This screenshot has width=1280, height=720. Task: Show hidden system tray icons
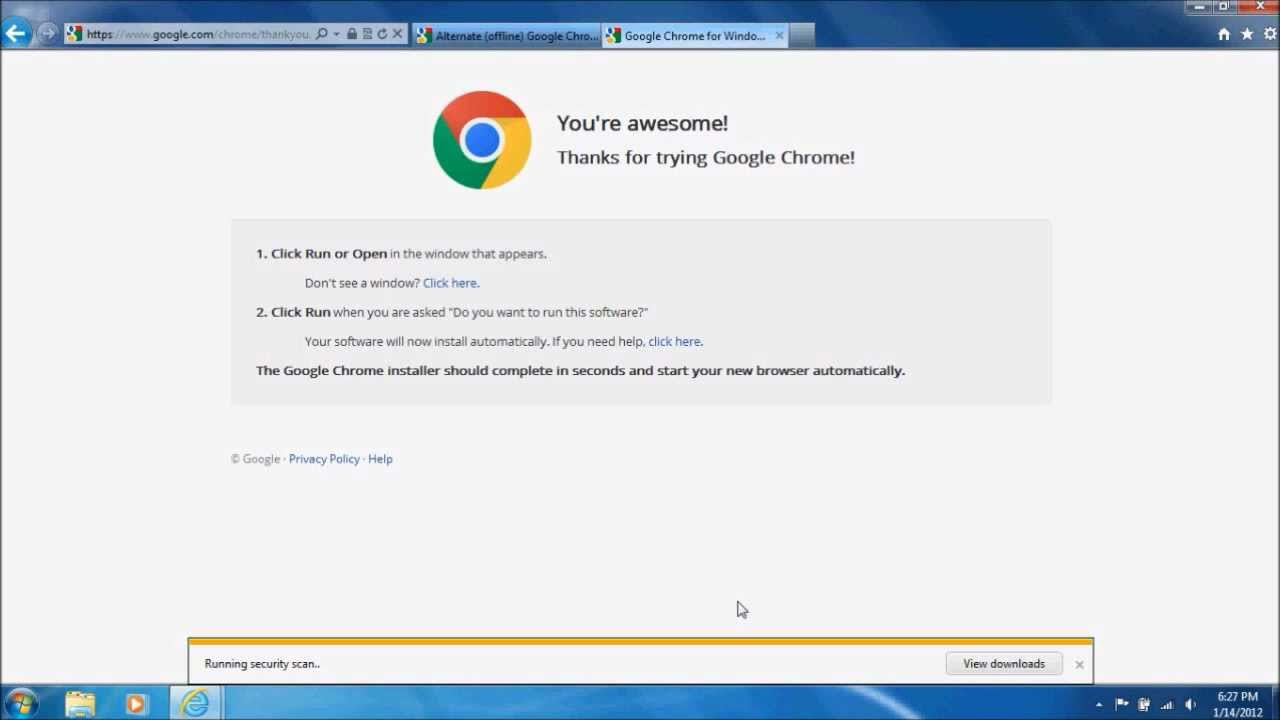(1099, 705)
